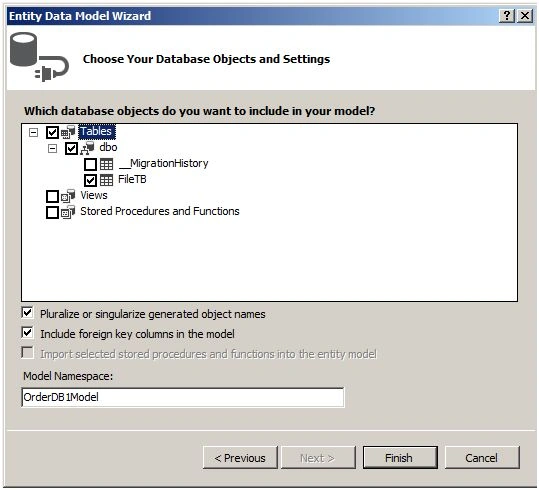Select the Tables tree label

(97, 132)
